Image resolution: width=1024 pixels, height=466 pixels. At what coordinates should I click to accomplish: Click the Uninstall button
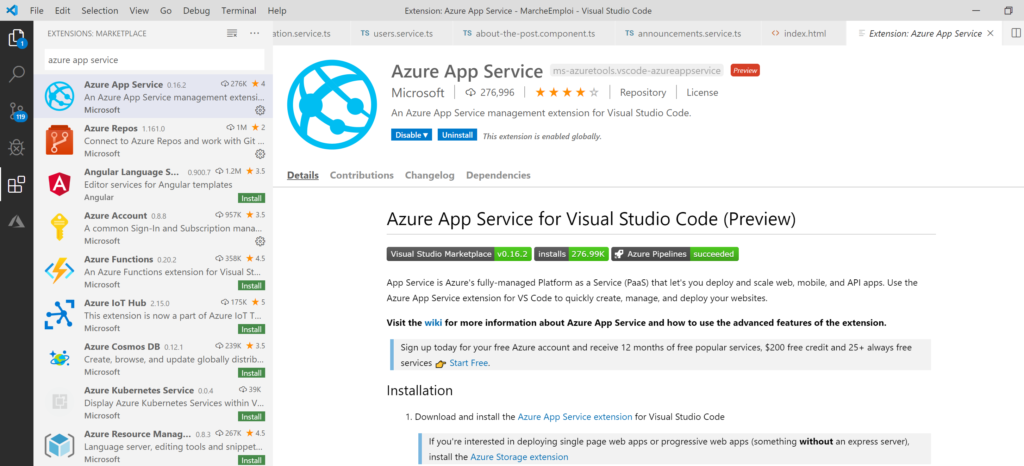click(457, 135)
